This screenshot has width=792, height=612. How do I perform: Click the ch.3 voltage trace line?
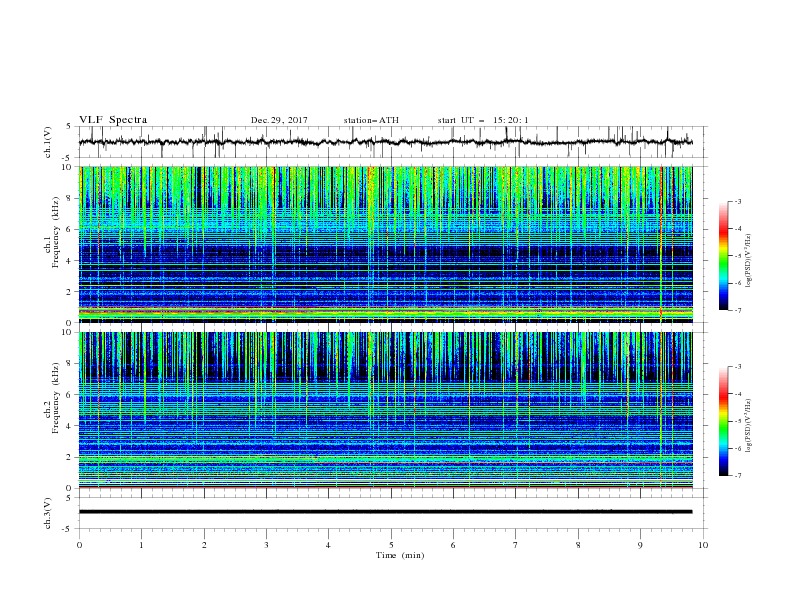pyautogui.click(x=385, y=512)
